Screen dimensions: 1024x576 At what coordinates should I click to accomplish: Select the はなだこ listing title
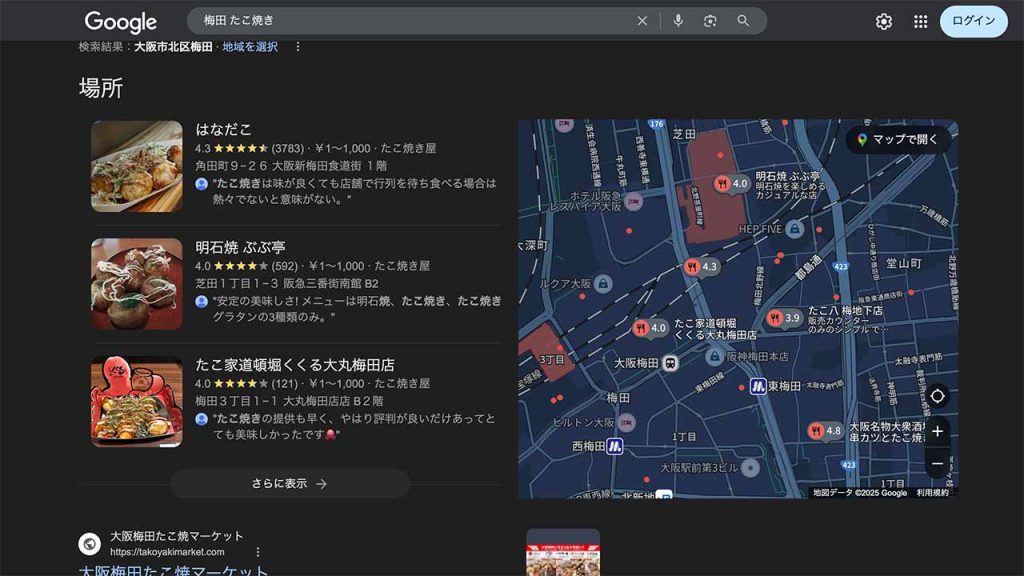pos(223,129)
